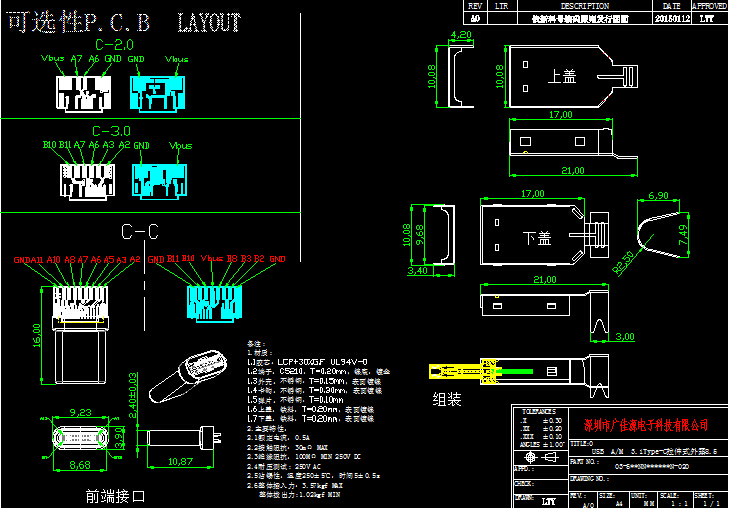Image resolution: width=729 pixels, height=509 pixels.
Task: Click the first-angle projection symbol in title block
Action: (x=540, y=457)
